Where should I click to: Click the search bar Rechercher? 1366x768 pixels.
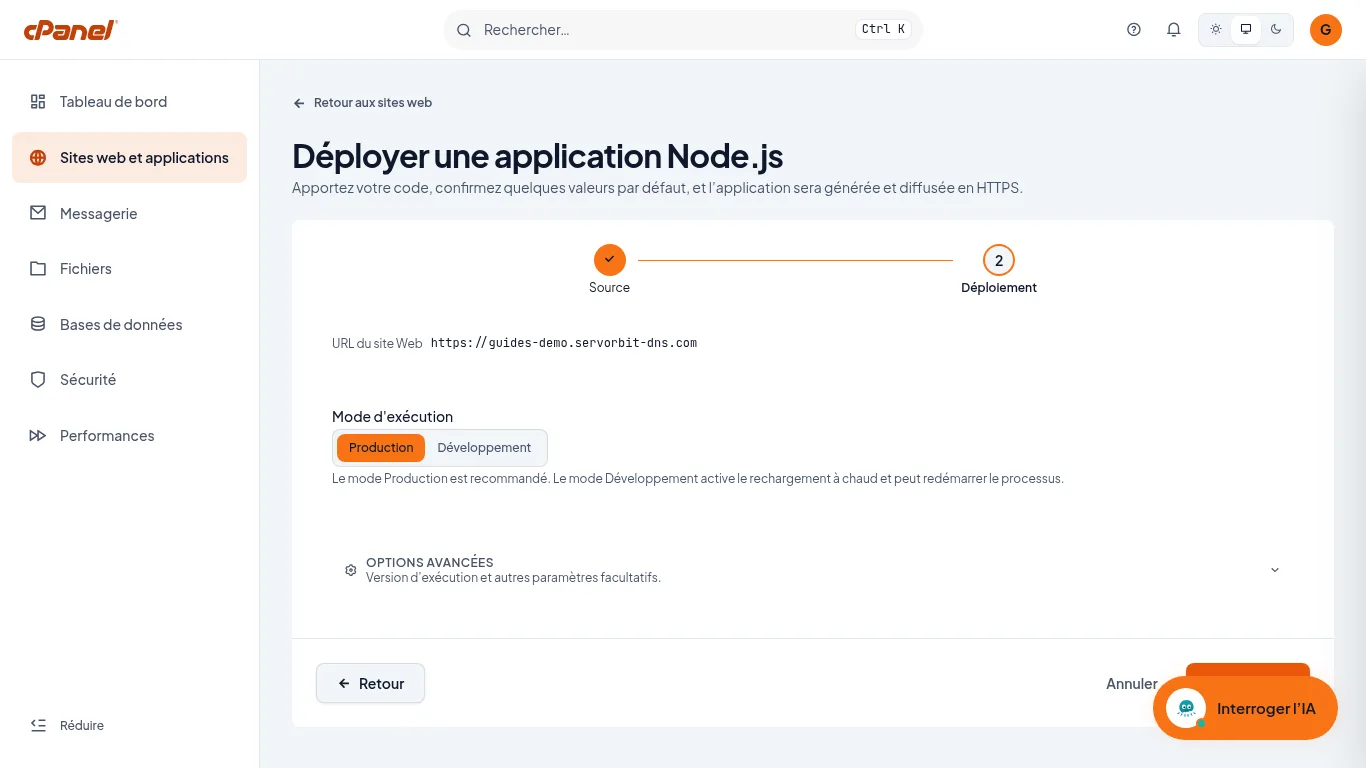683,30
